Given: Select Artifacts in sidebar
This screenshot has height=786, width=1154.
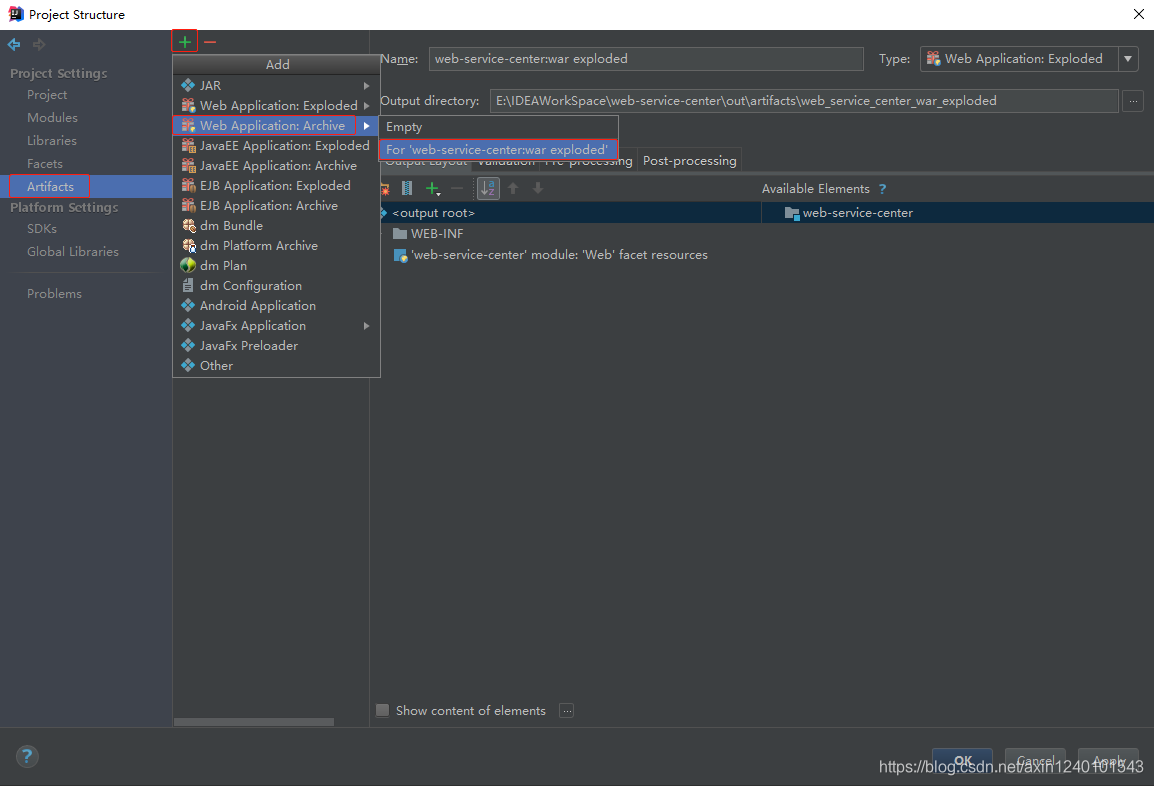Looking at the screenshot, I should tap(50, 186).
